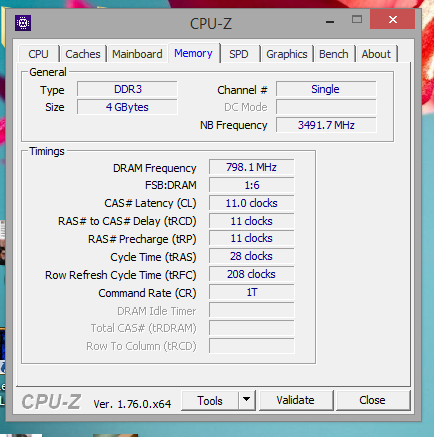This screenshot has width=434, height=437.
Task: Click the CPU-Z app icon in title bar
Action: click(x=23, y=23)
